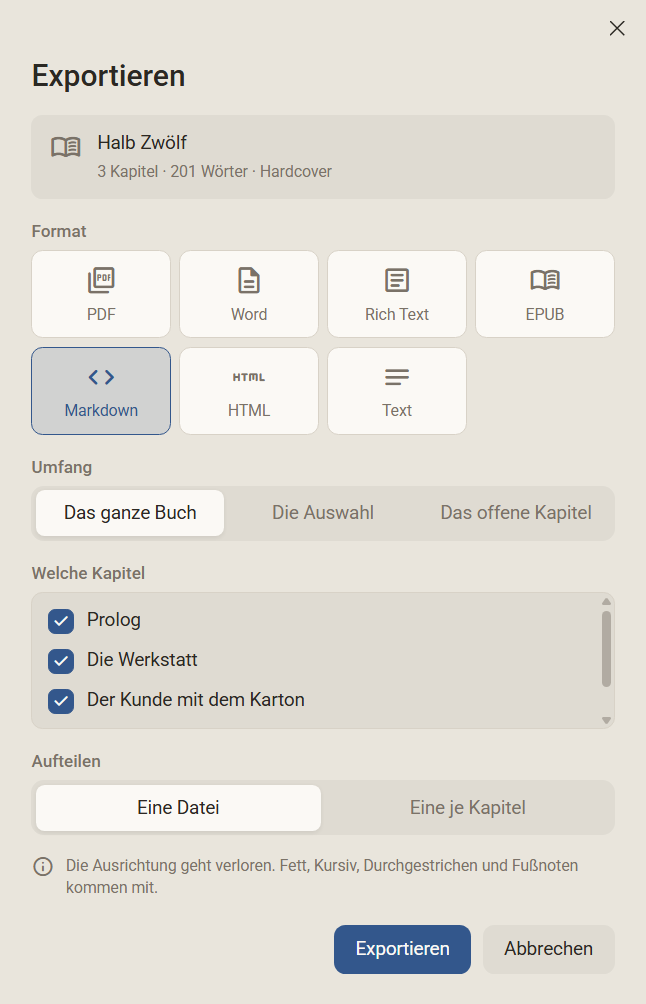The height and width of the screenshot is (1004, 646).
Task: Click the Exportieren button
Action: pyautogui.click(x=402, y=949)
